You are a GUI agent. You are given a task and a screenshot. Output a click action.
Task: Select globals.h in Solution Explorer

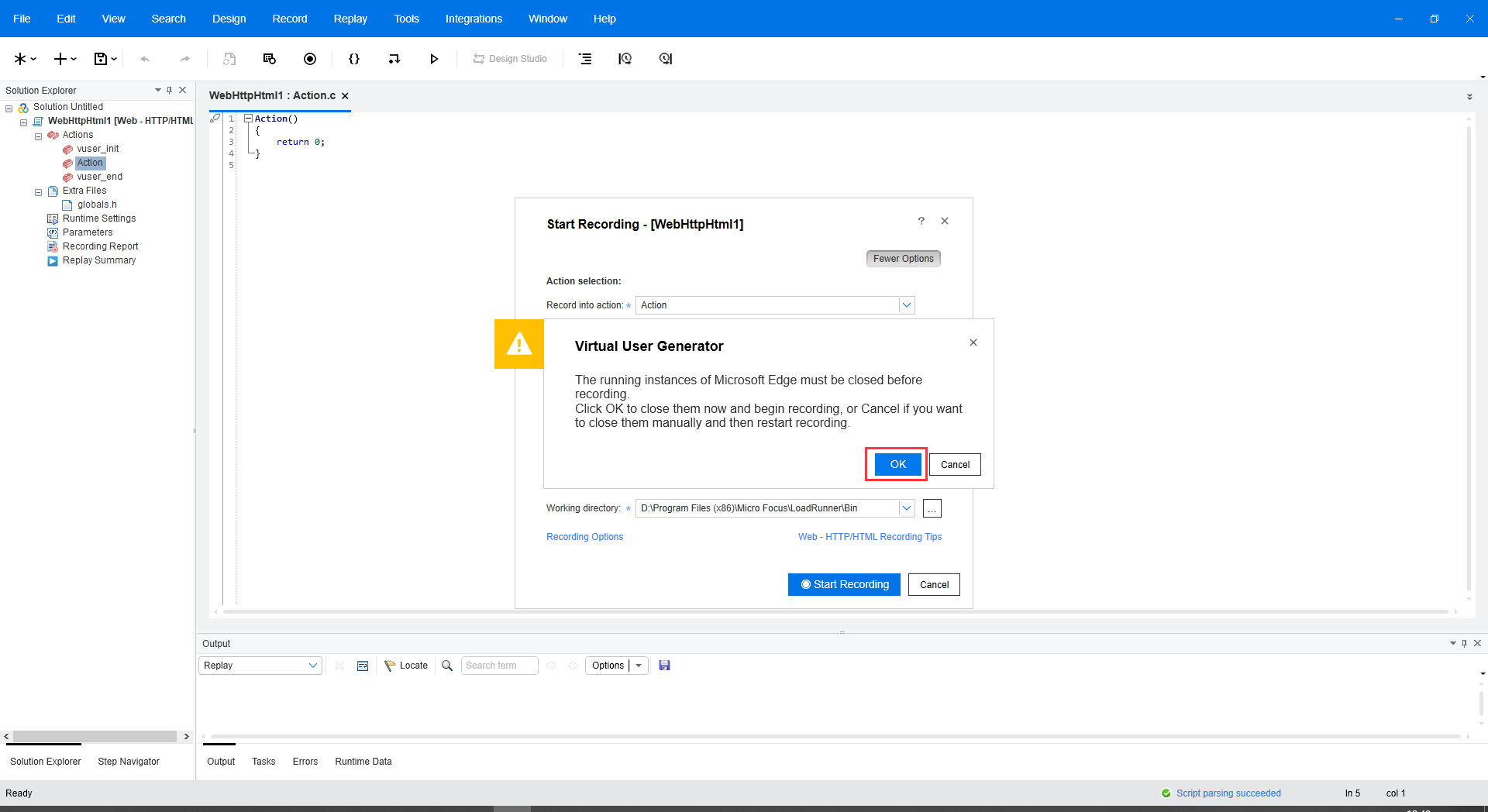pyautogui.click(x=97, y=205)
